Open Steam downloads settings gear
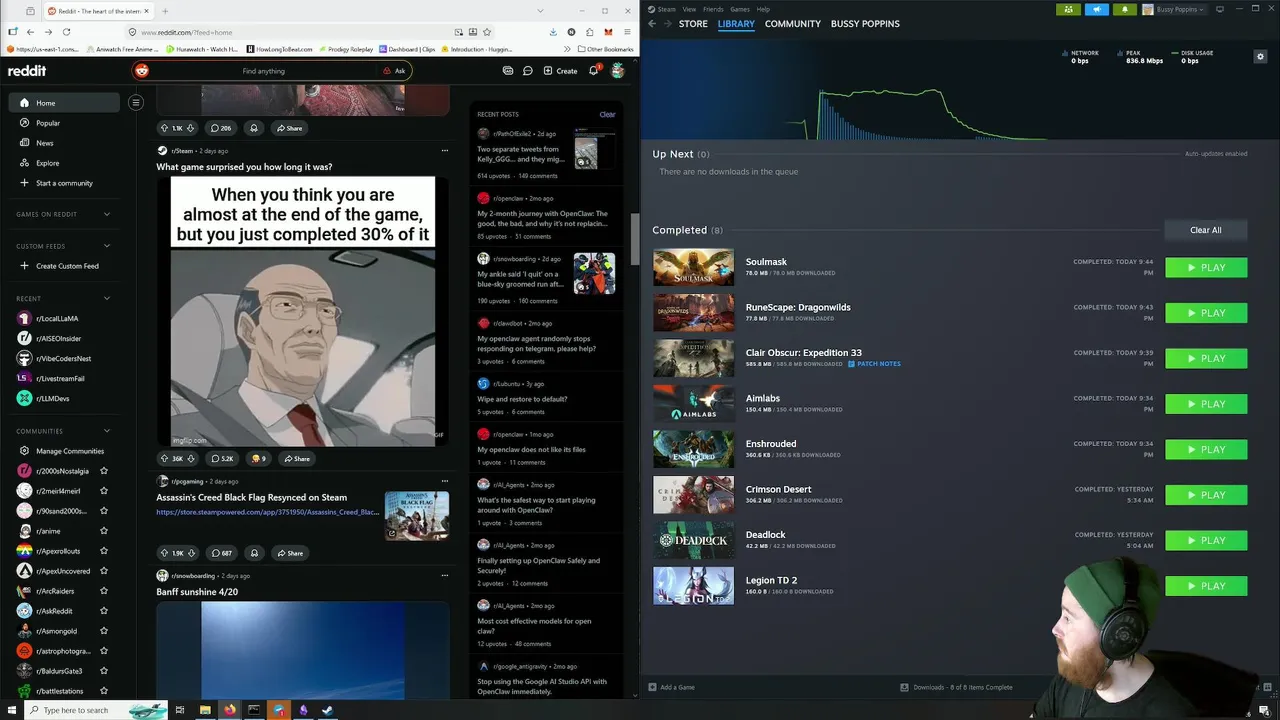1280x720 pixels. click(1260, 57)
